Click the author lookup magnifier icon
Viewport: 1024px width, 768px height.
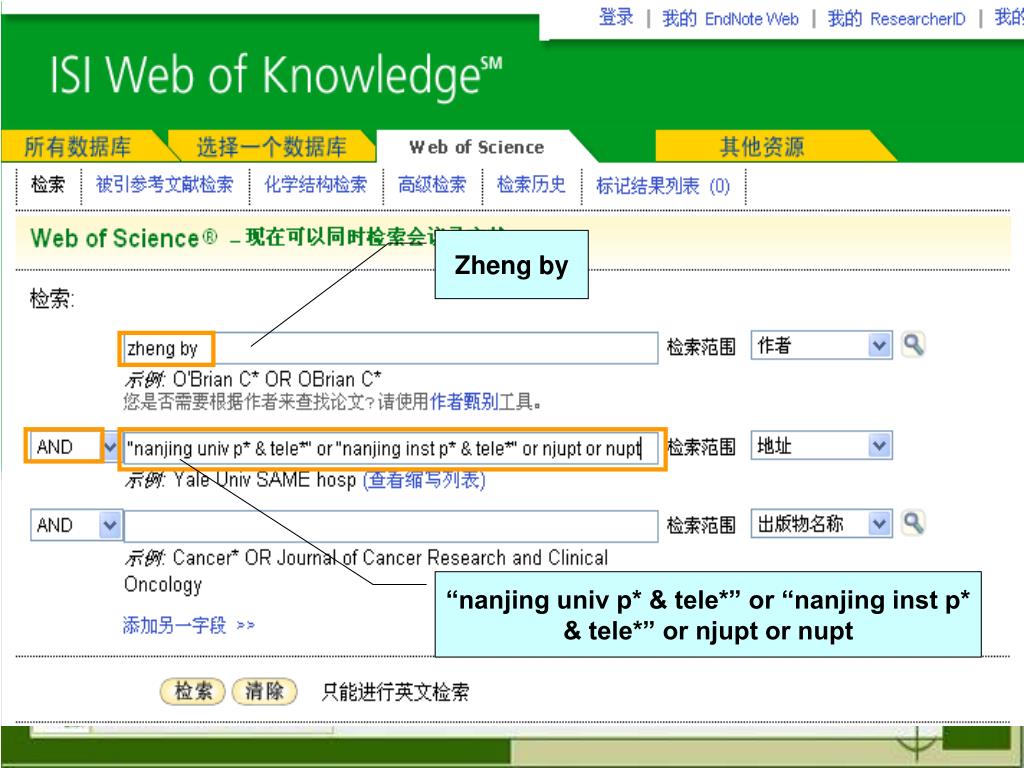[x=913, y=344]
